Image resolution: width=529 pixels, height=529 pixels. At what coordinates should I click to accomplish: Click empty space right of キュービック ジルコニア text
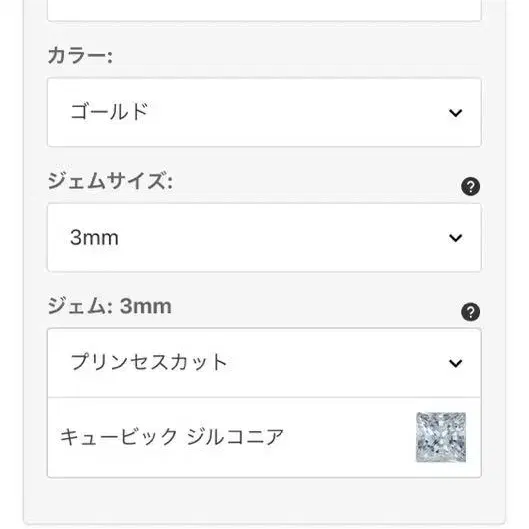pos(349,438)
